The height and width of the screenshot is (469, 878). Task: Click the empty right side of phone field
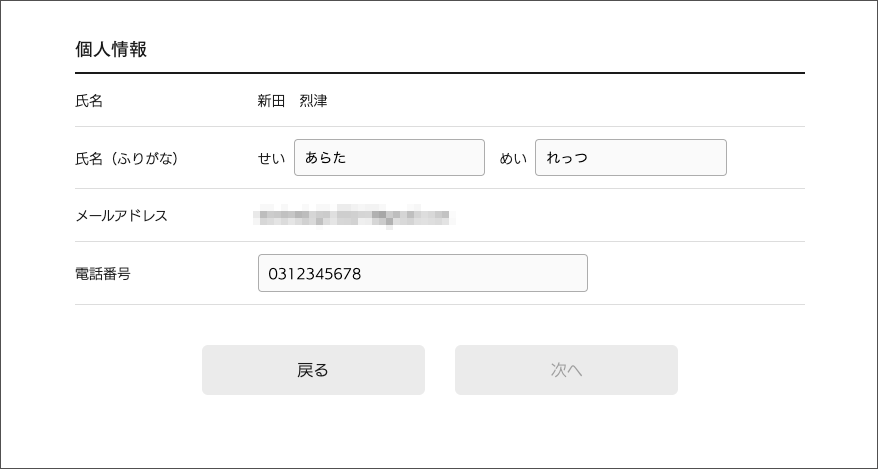pos(500,273)
